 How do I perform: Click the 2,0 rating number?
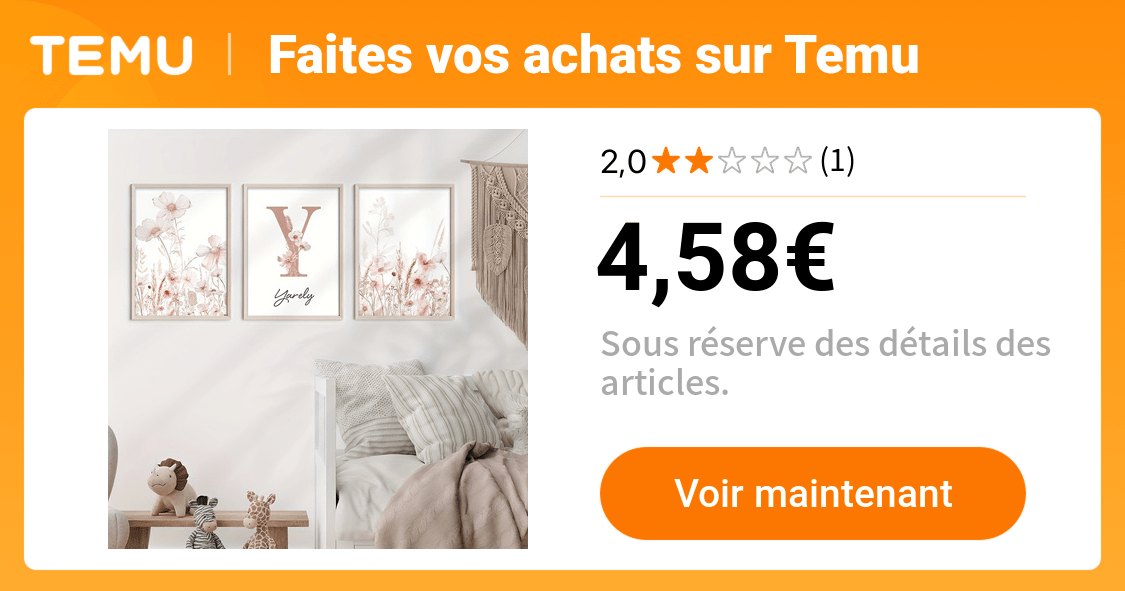pos(623,162)
